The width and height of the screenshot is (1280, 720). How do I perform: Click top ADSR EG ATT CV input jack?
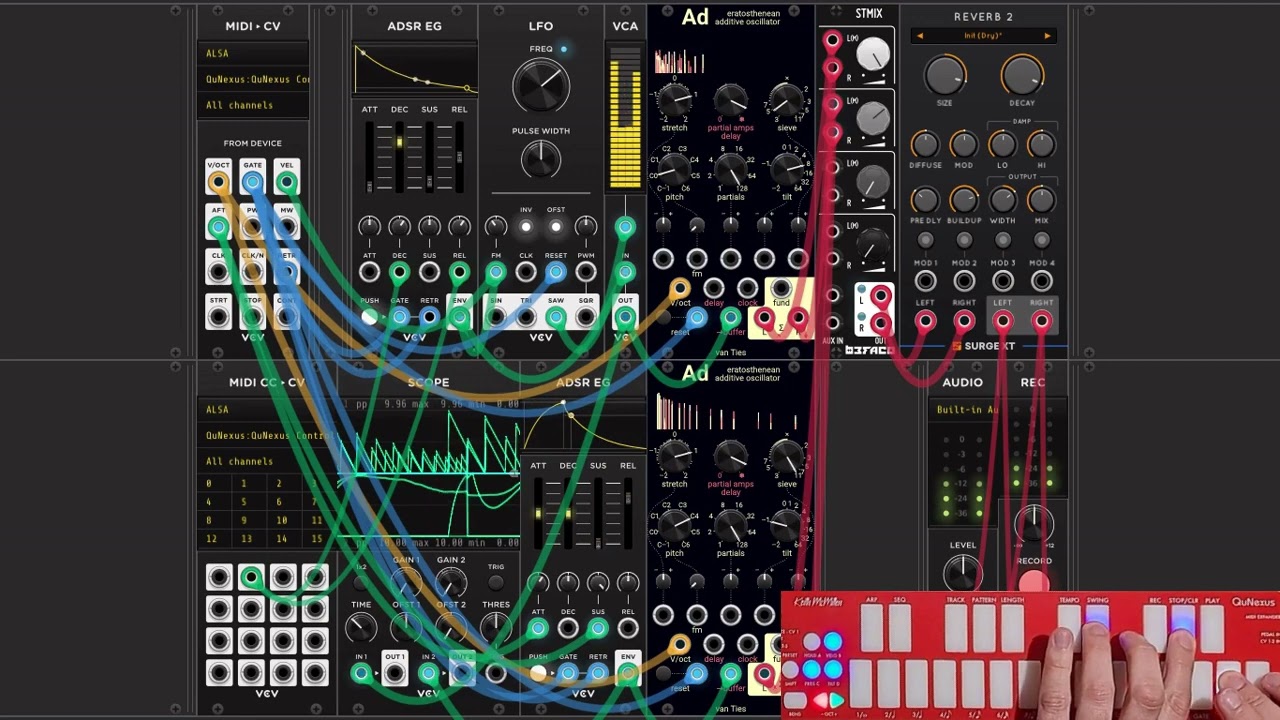[369, 272]
